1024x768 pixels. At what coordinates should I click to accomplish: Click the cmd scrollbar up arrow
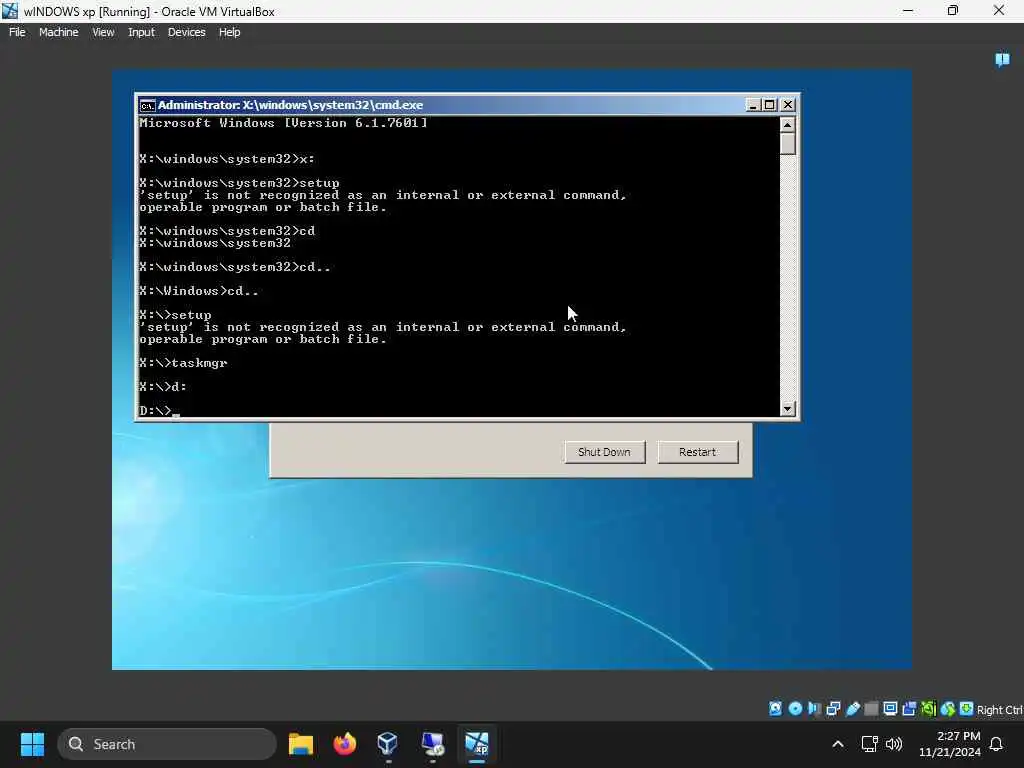coord(788,124)
